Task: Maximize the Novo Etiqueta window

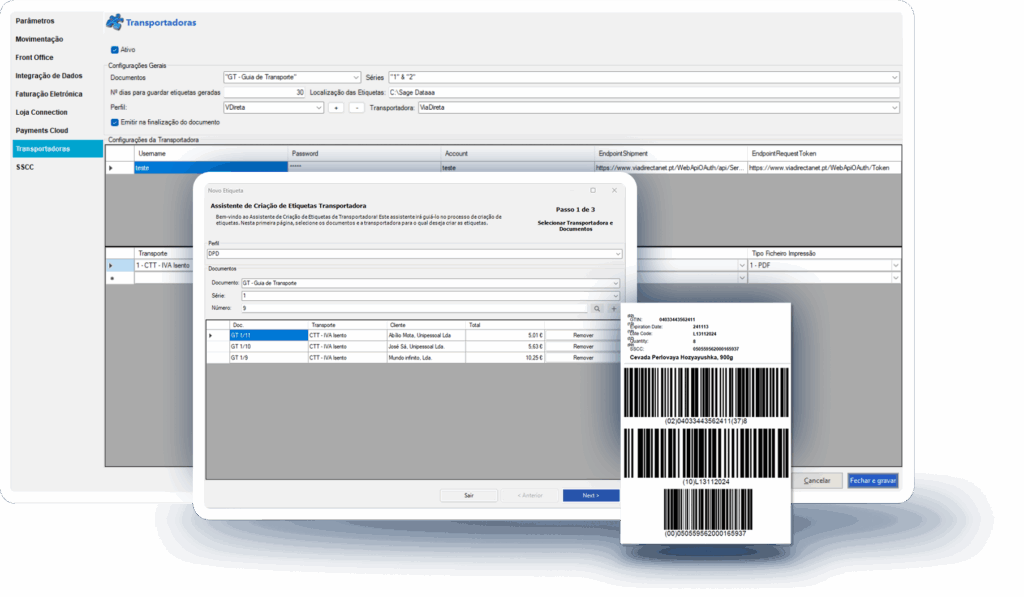Action: [x=593, y=190]
